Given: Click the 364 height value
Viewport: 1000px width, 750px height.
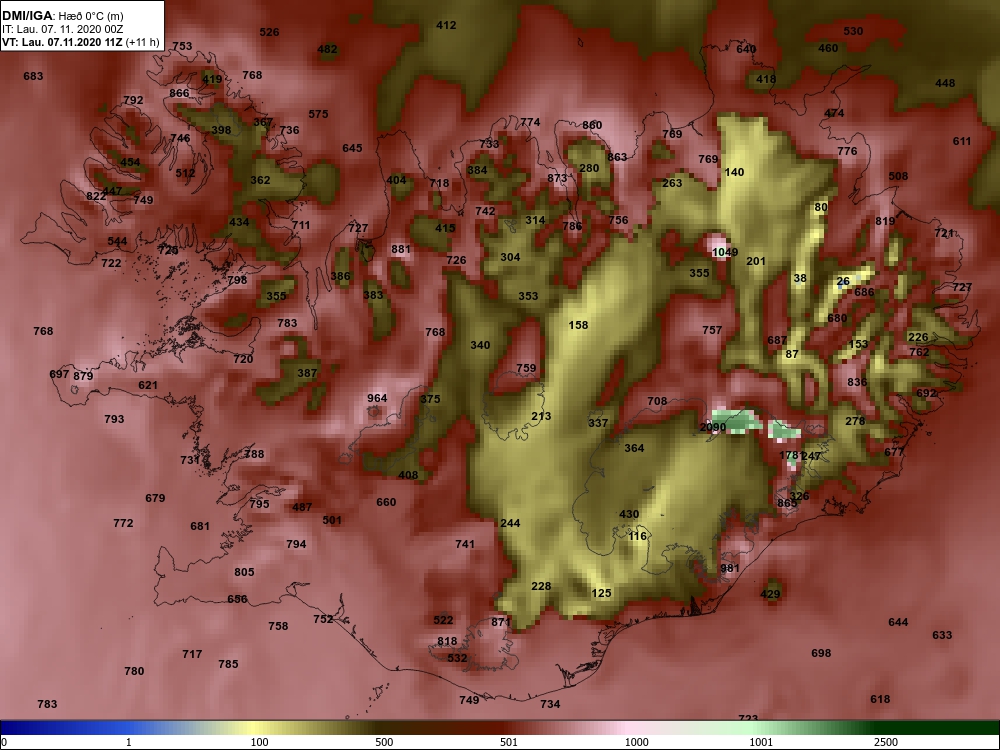Looking at the screenshot, I should tap(634, 448).
